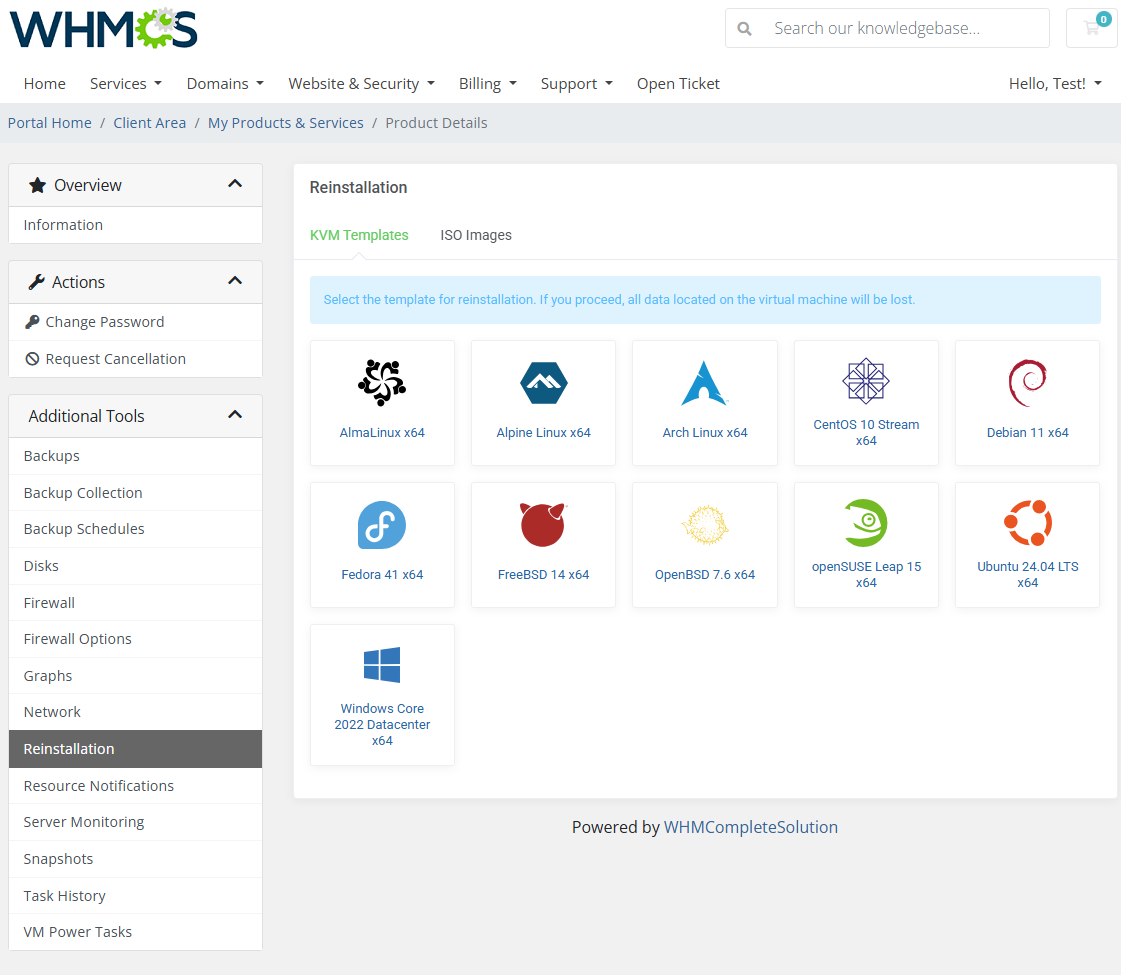
Task: Open Disks in the sidebar
Action: click(135, 566)
